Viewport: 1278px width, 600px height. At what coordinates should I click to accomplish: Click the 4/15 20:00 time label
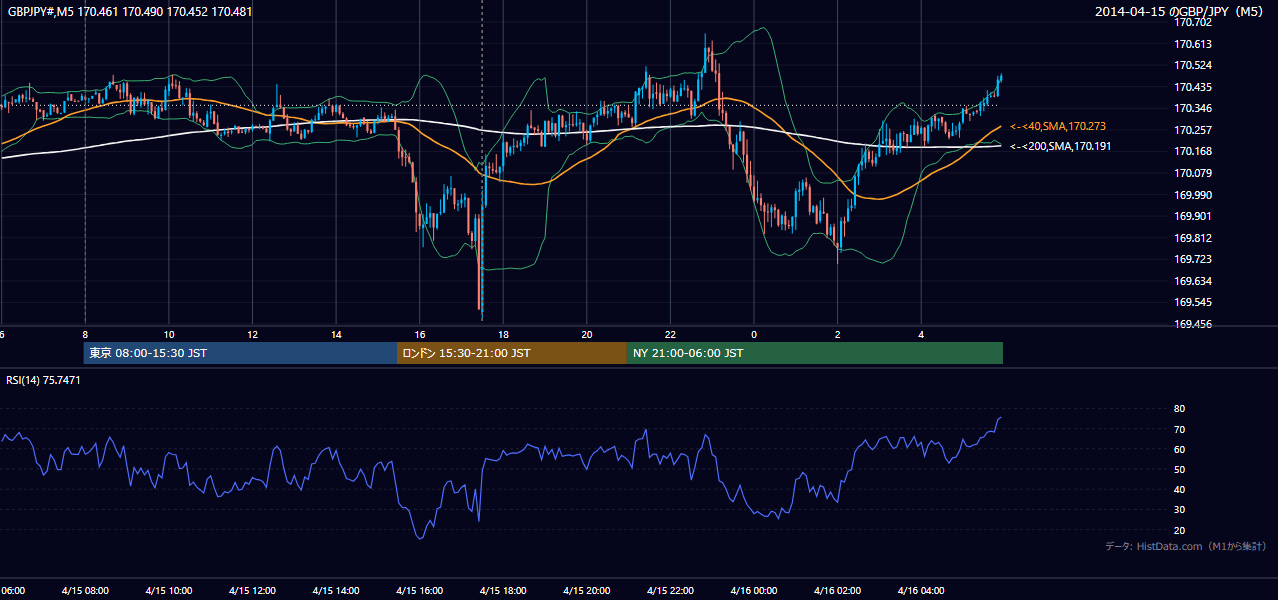(587, 591)
